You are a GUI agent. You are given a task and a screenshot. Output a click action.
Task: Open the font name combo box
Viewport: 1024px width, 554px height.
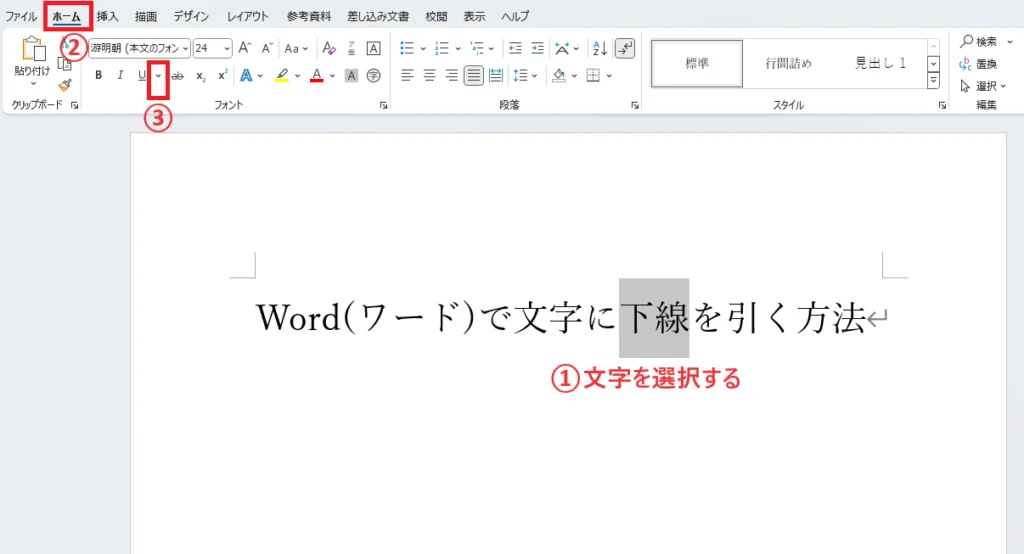139,48
